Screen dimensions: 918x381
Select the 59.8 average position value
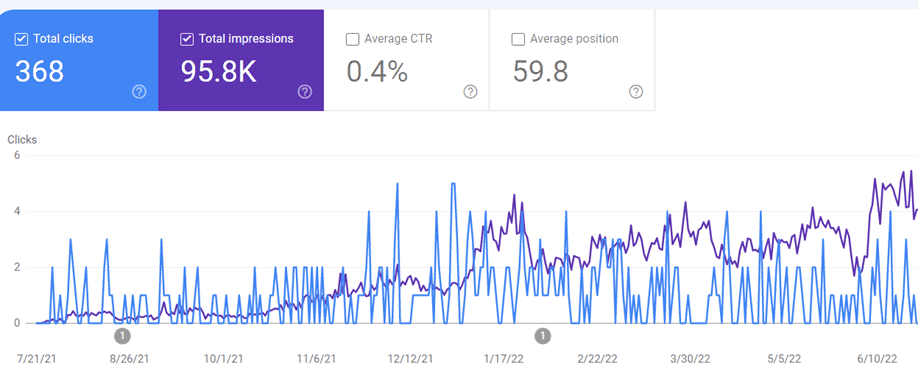tap(540, 71)
